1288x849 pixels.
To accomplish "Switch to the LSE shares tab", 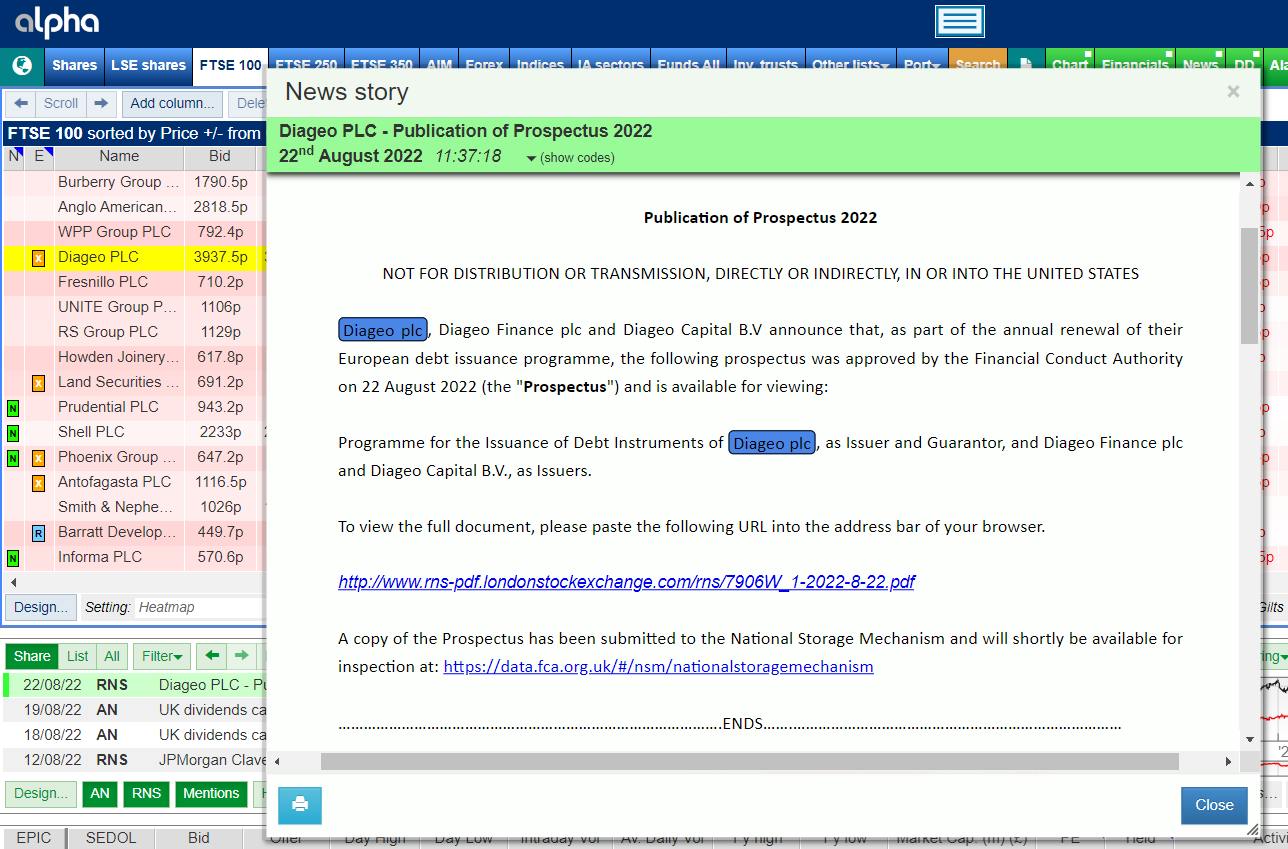I will 148,65.
